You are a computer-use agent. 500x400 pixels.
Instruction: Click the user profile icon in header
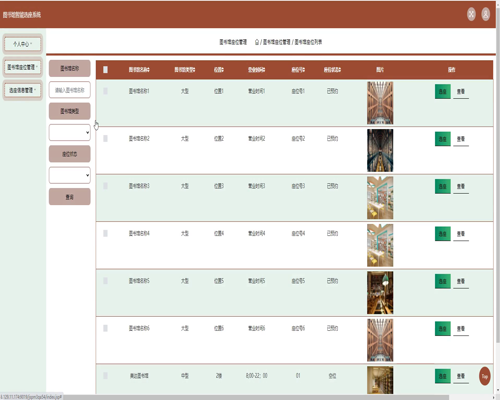coord(486,14)
